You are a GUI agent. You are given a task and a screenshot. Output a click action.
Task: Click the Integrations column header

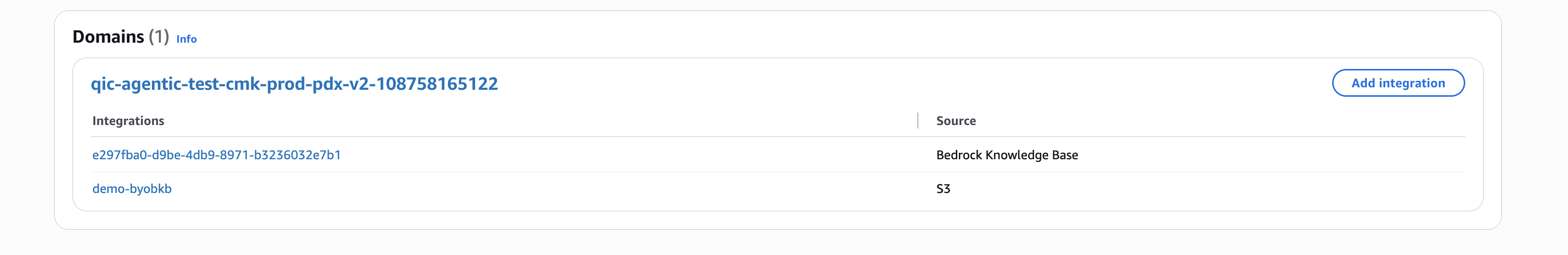128,121
